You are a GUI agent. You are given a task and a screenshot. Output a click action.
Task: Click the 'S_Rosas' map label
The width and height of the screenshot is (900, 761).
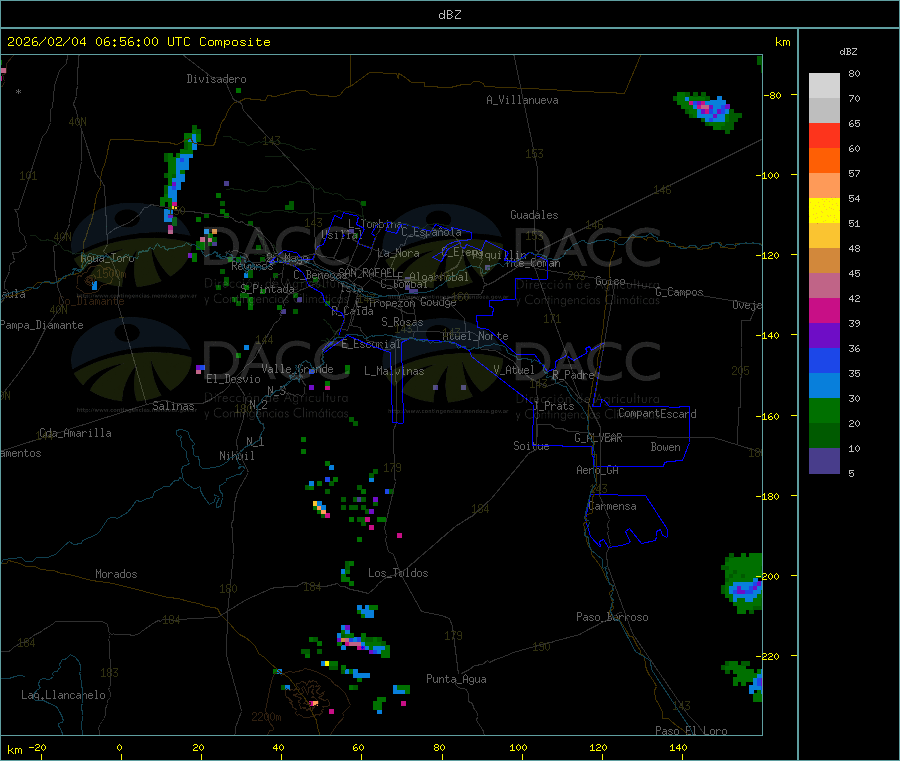[402, 322]
